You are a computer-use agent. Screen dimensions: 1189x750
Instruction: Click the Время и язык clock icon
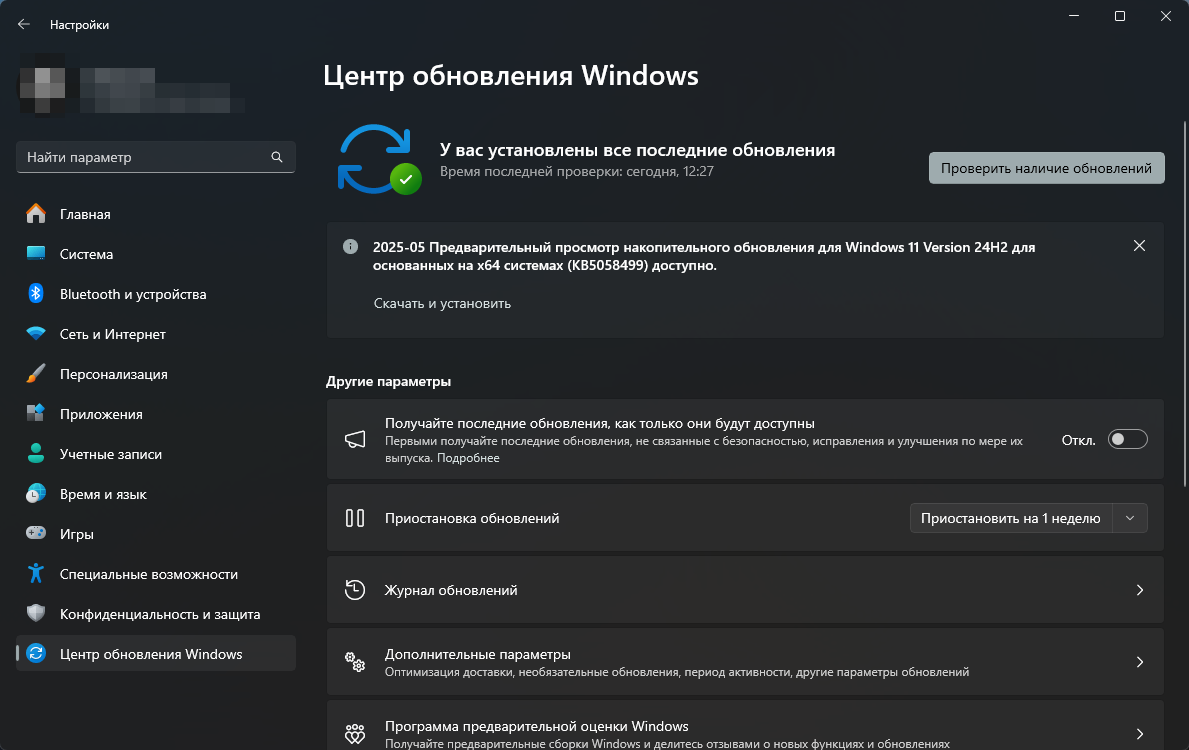coord(36,494)
